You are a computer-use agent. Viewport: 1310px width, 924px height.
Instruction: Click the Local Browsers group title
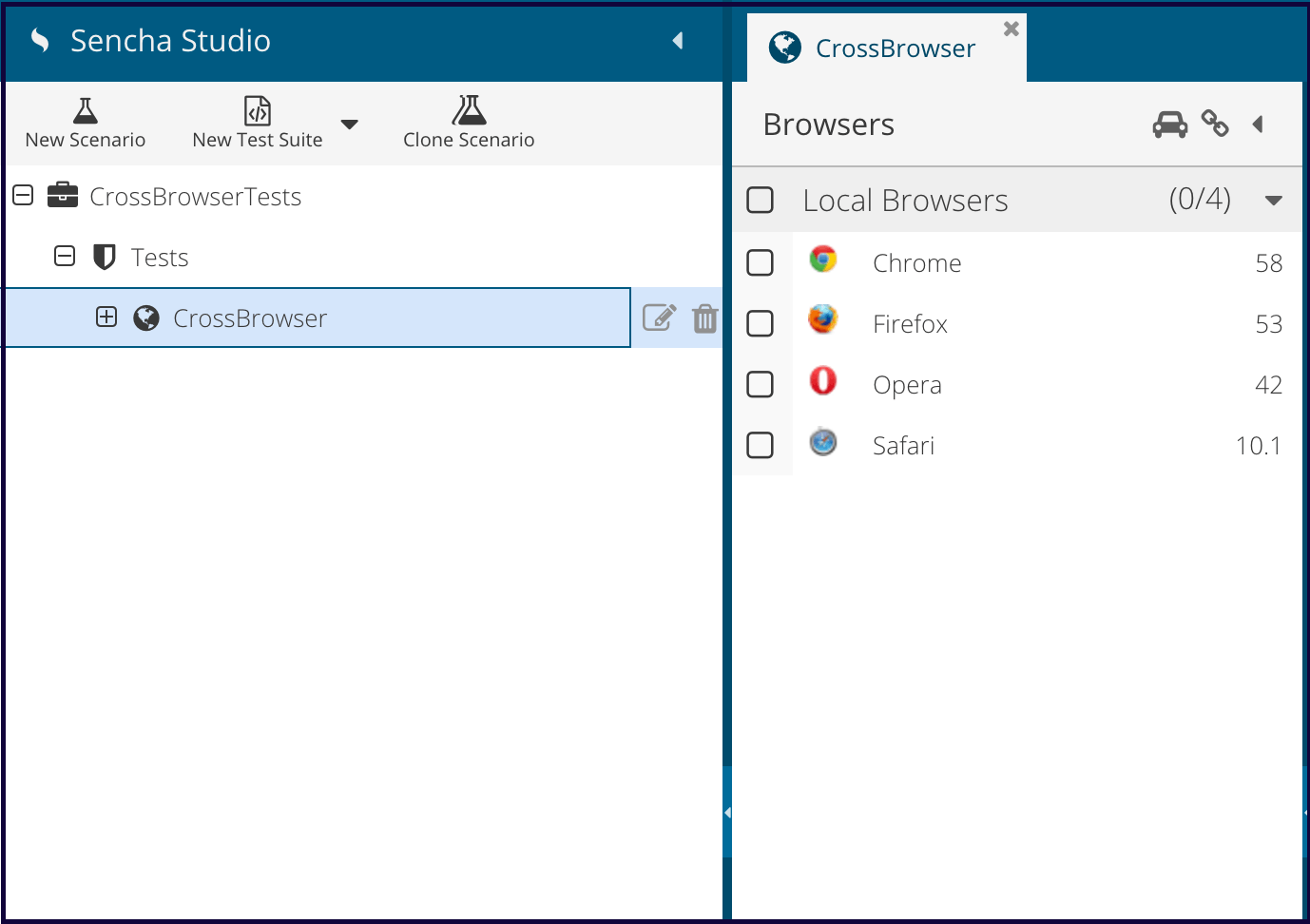point(905,201)
